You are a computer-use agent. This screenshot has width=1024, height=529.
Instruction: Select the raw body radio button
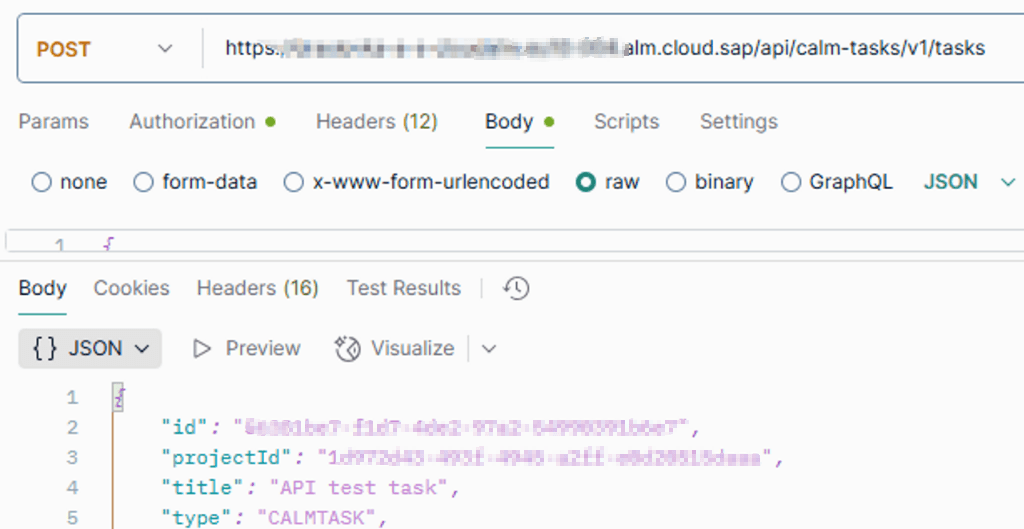tap(586, 182)
